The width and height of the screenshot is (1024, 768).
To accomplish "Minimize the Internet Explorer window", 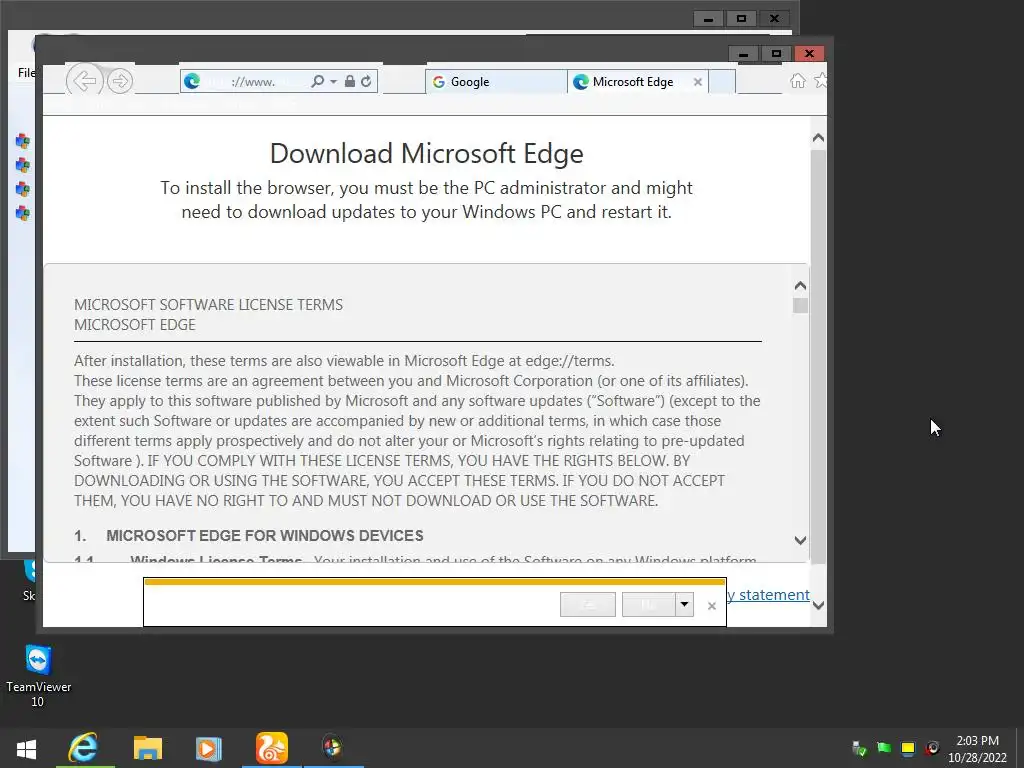I will click(743, 54).
